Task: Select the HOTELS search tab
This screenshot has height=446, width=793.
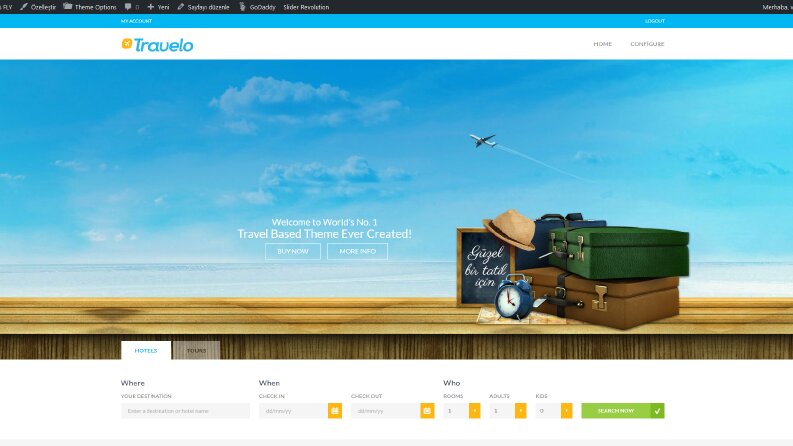Action: click(146, 350)
